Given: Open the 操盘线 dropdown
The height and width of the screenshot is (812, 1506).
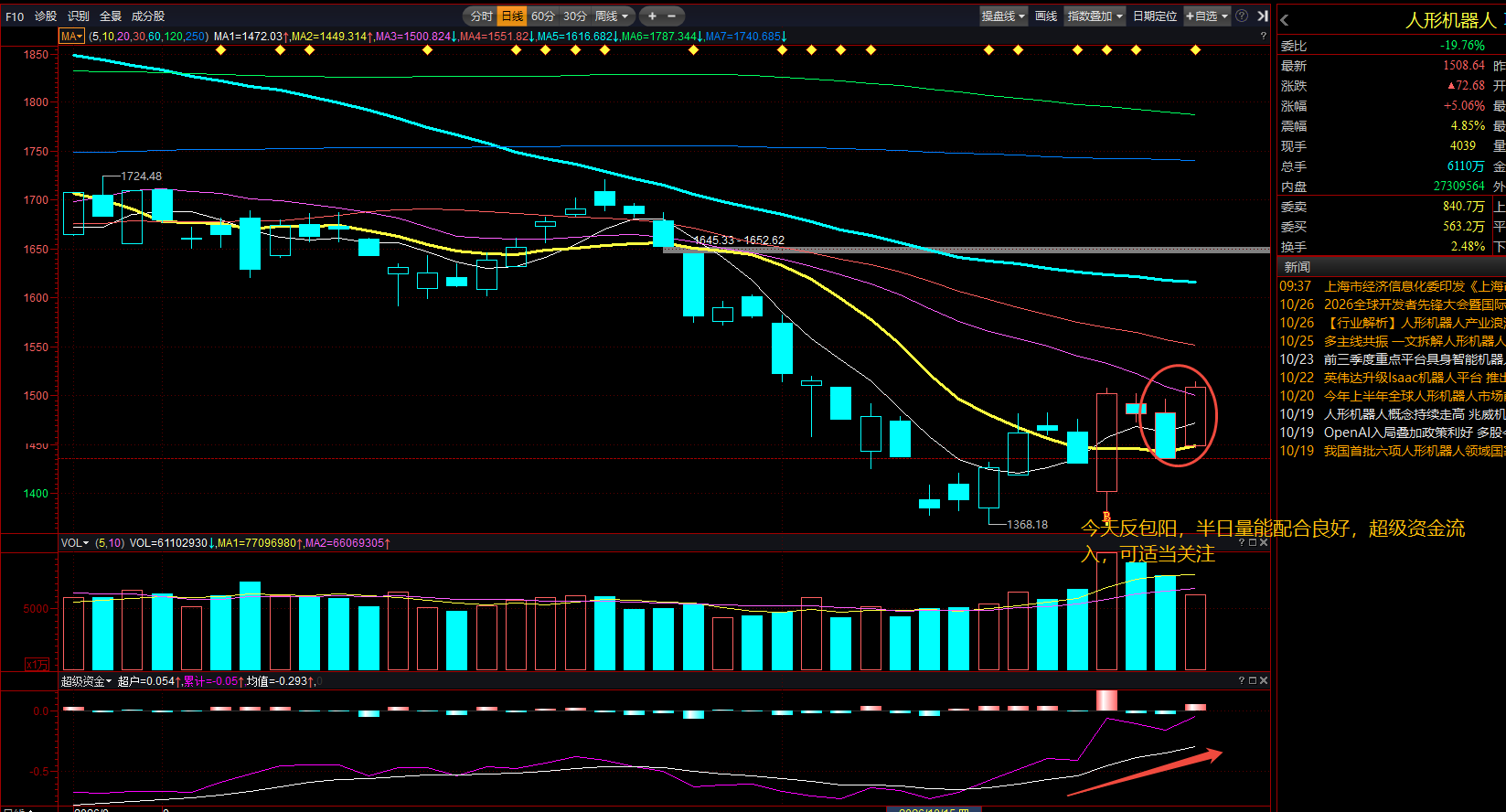Looking at the screenshot, I should coord(1003,16).
